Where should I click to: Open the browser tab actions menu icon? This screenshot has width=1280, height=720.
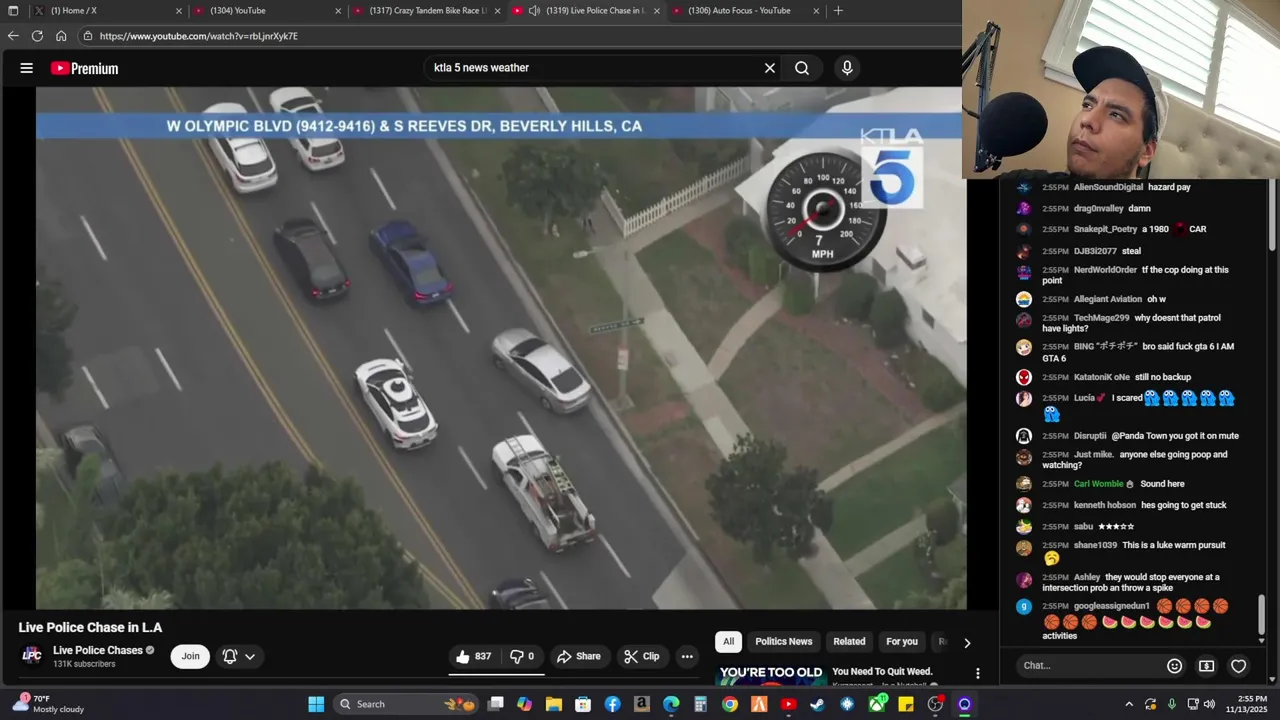pos(13,11)
